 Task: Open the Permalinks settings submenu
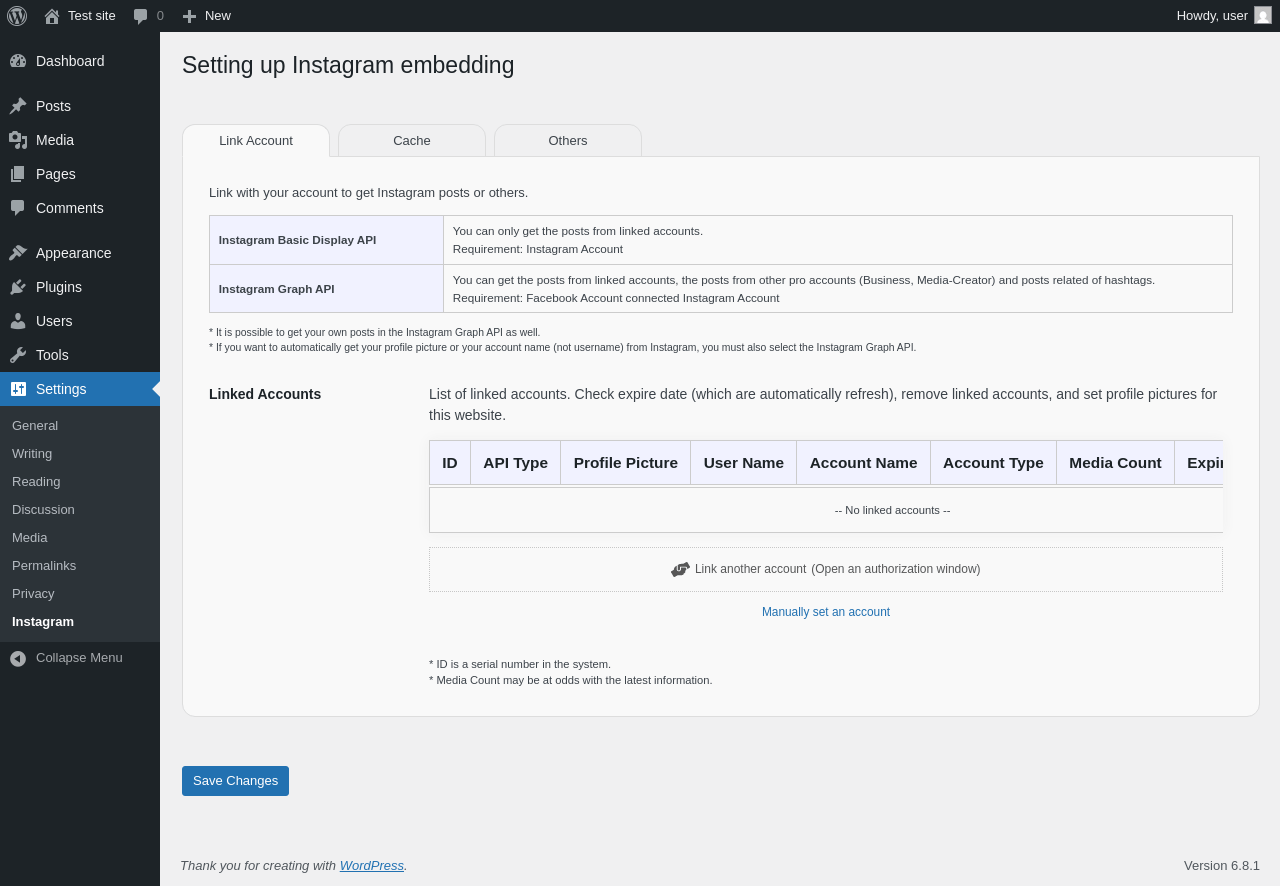pos(44,566)
